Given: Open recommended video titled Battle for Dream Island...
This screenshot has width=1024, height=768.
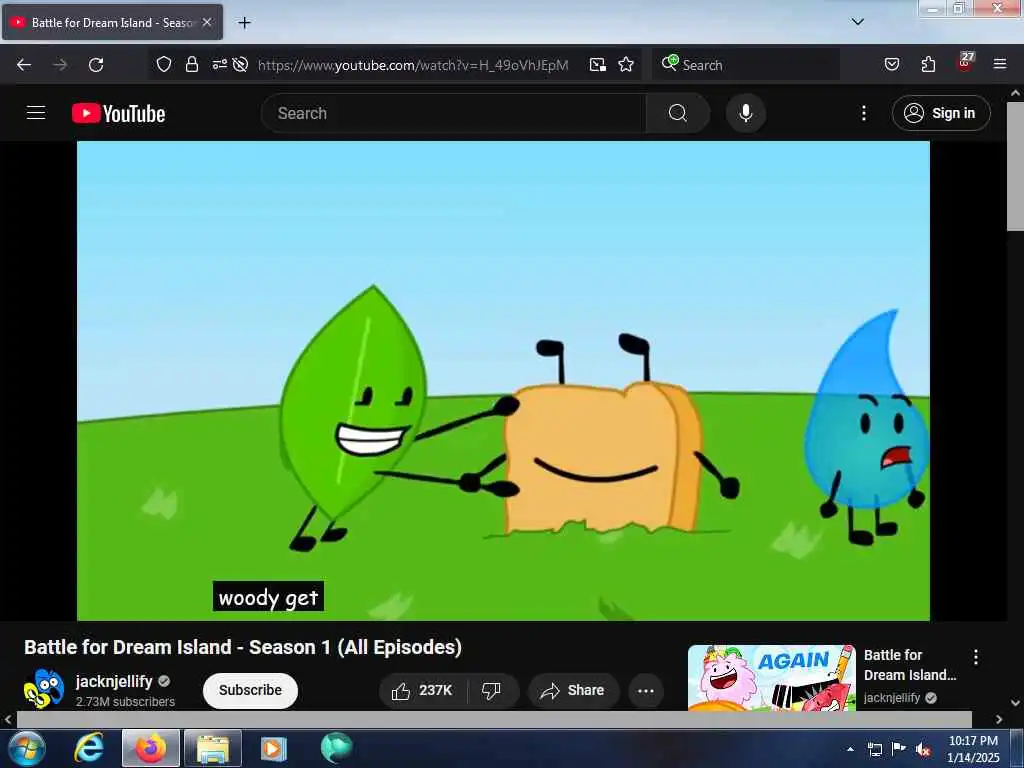Looking at the screenshot, I should [910, 665].
